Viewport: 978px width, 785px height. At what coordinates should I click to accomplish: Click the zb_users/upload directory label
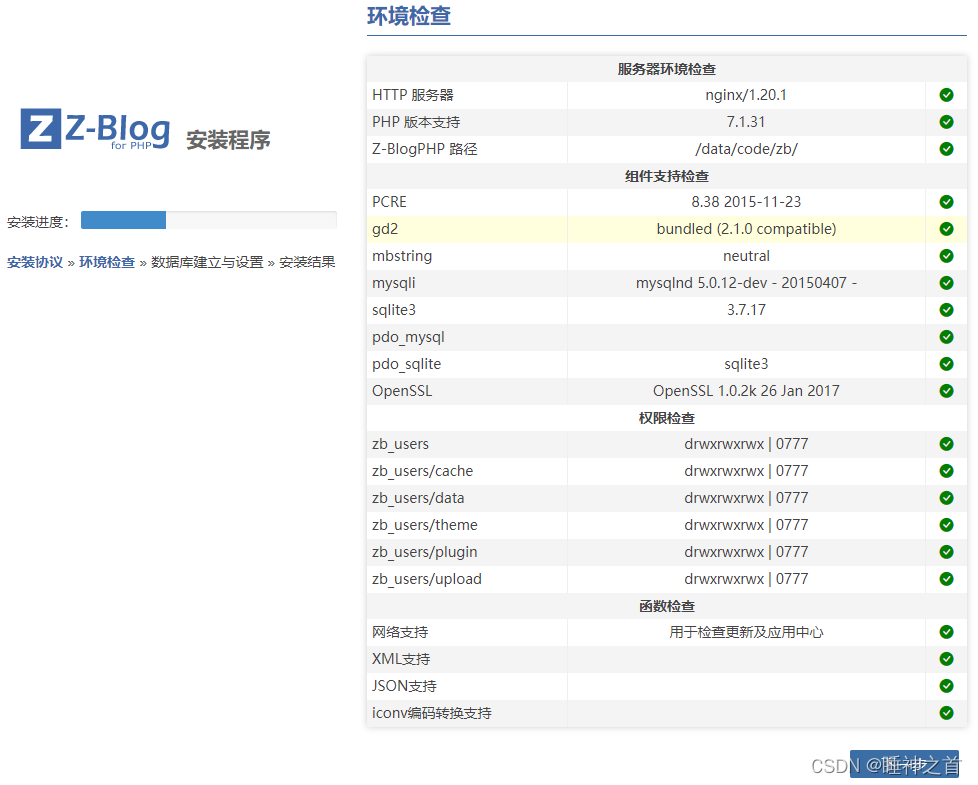[x=427, y=579]
